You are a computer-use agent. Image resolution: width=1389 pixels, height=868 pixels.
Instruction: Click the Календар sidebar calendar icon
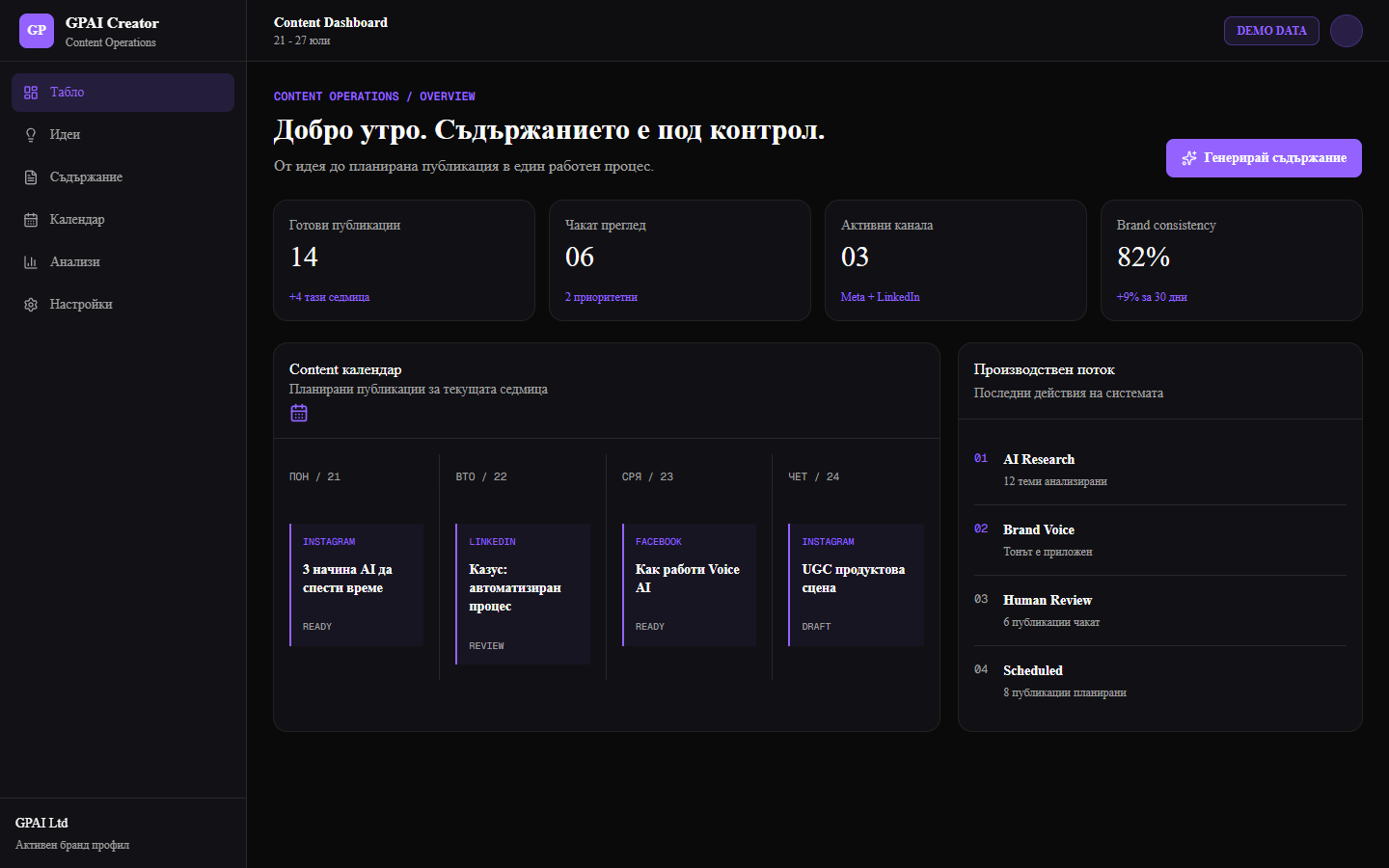coord(31,220)
